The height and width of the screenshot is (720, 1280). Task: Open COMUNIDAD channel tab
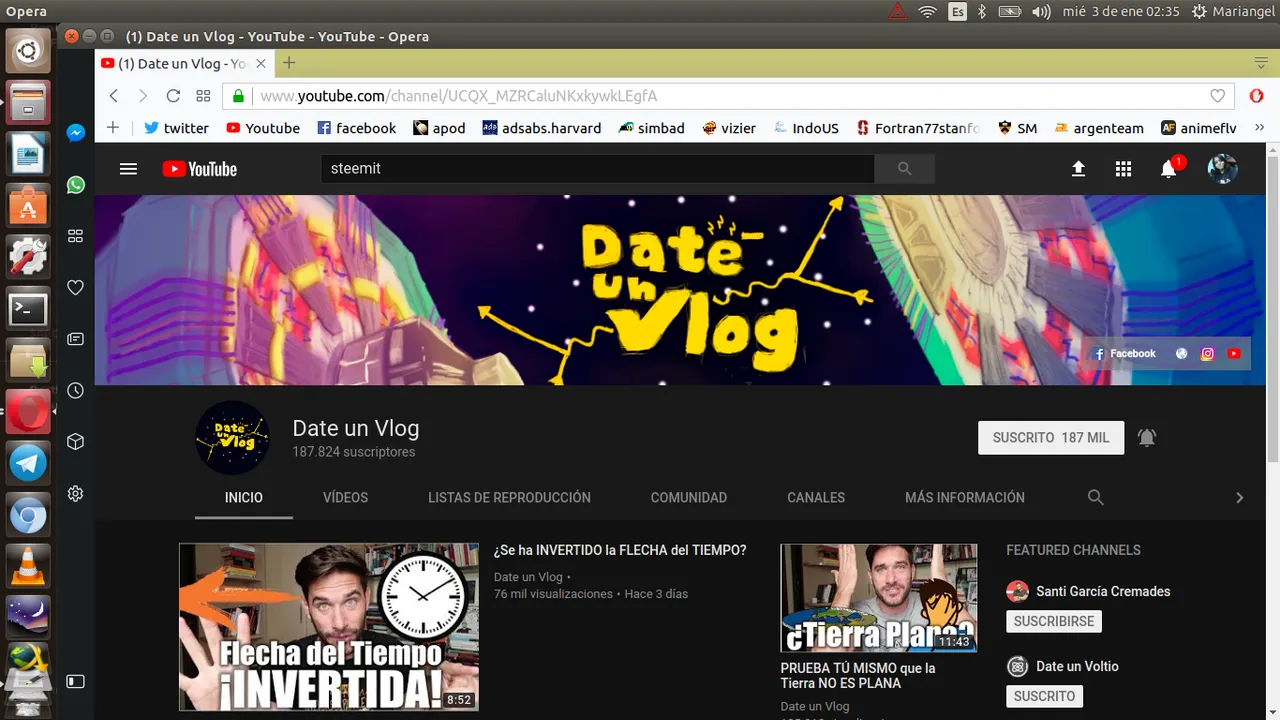pyautogui.click(x=689, y=497)
